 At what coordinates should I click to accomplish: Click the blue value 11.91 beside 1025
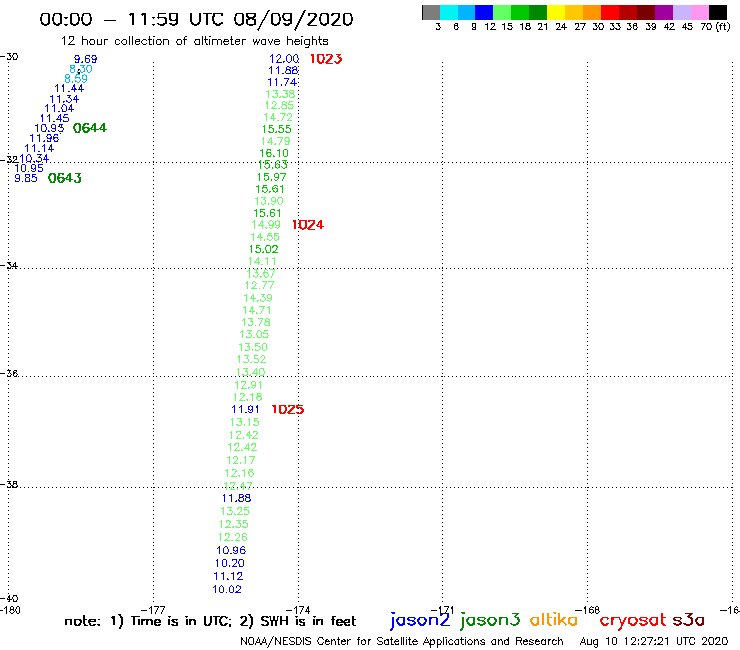(x=245, y=409)
